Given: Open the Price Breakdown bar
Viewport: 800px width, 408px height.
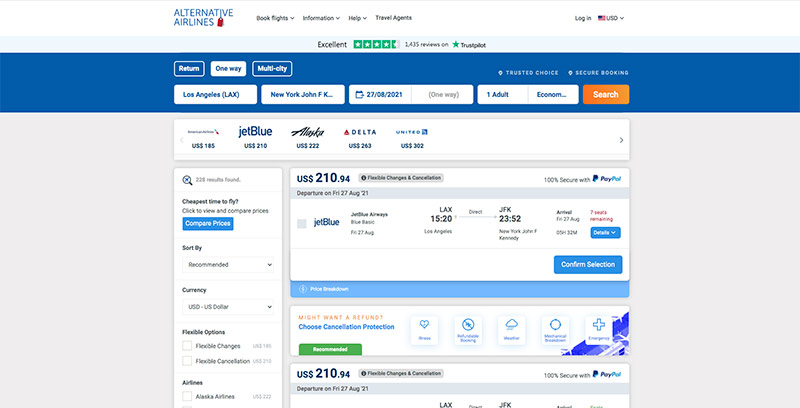Looking at the screenshot, I should click(x=460, y=289).
